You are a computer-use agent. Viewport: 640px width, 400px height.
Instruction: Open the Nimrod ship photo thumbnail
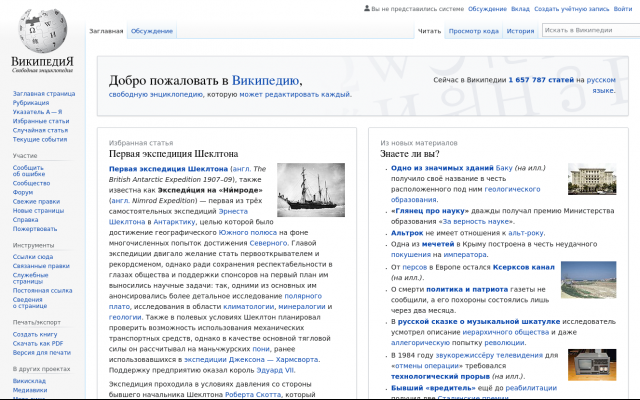311,190
